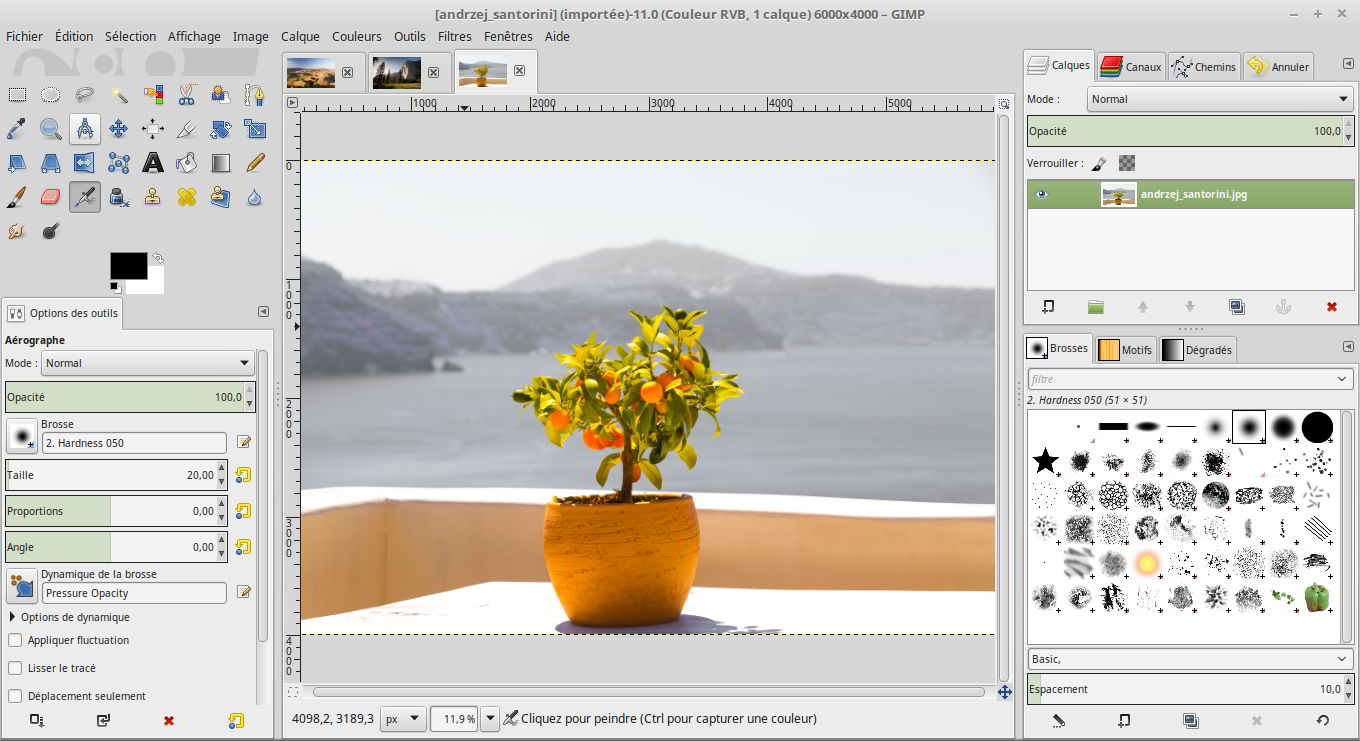Switch to the Dégradés tab

(1198, 349)
